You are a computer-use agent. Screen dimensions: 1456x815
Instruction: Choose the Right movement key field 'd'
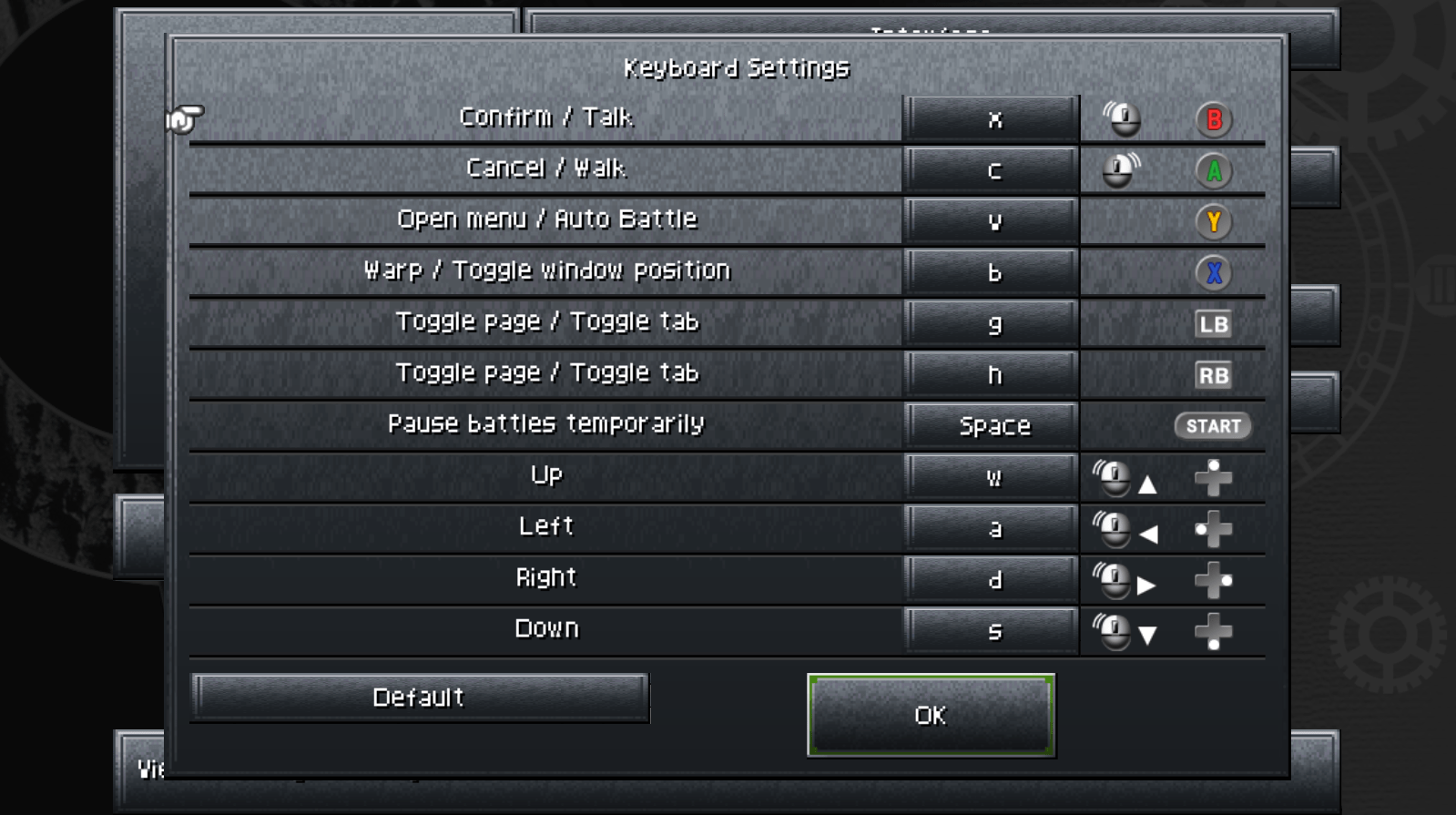tap(993, 580)
